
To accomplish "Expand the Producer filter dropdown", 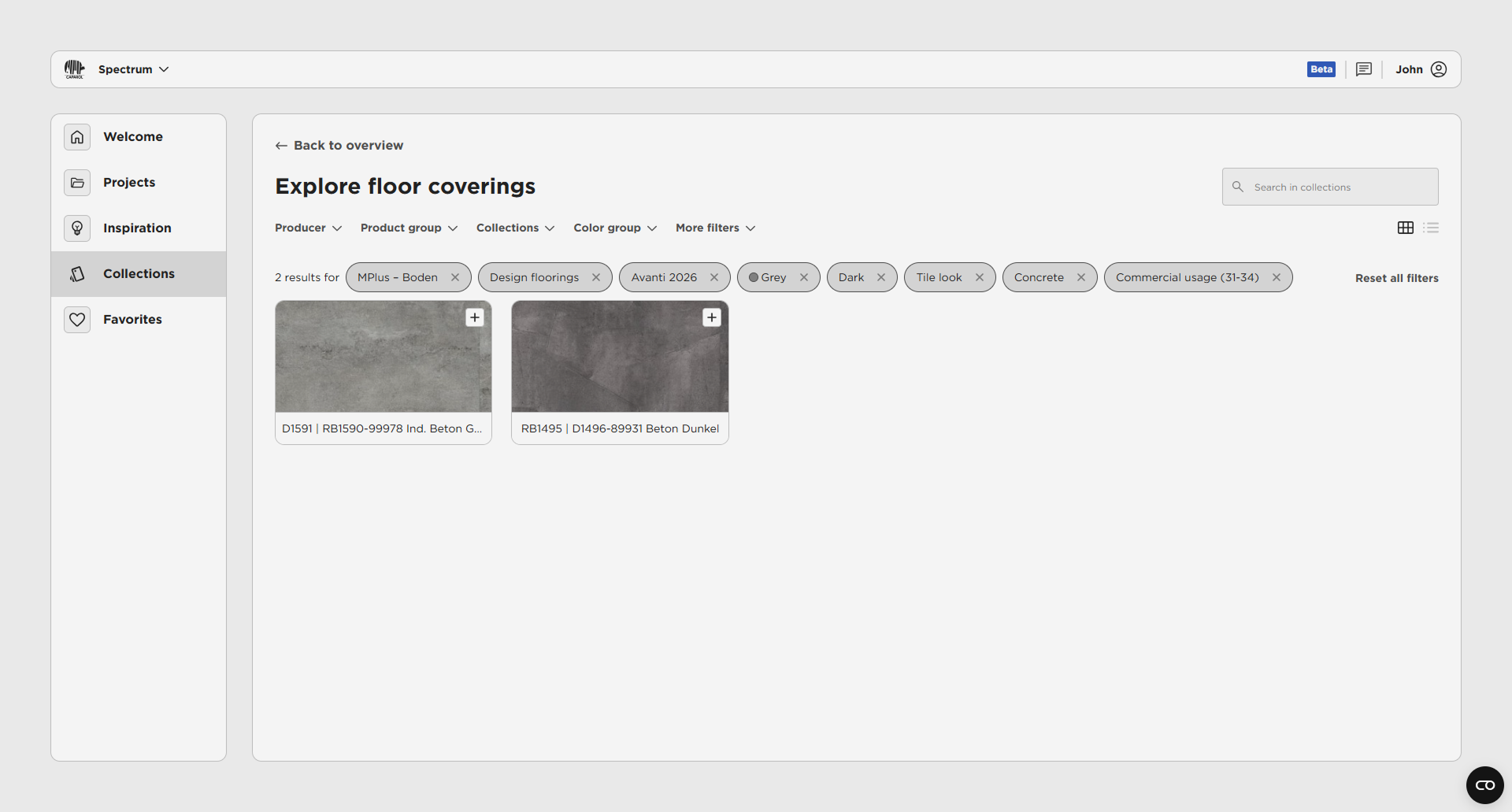I will 308,228.
